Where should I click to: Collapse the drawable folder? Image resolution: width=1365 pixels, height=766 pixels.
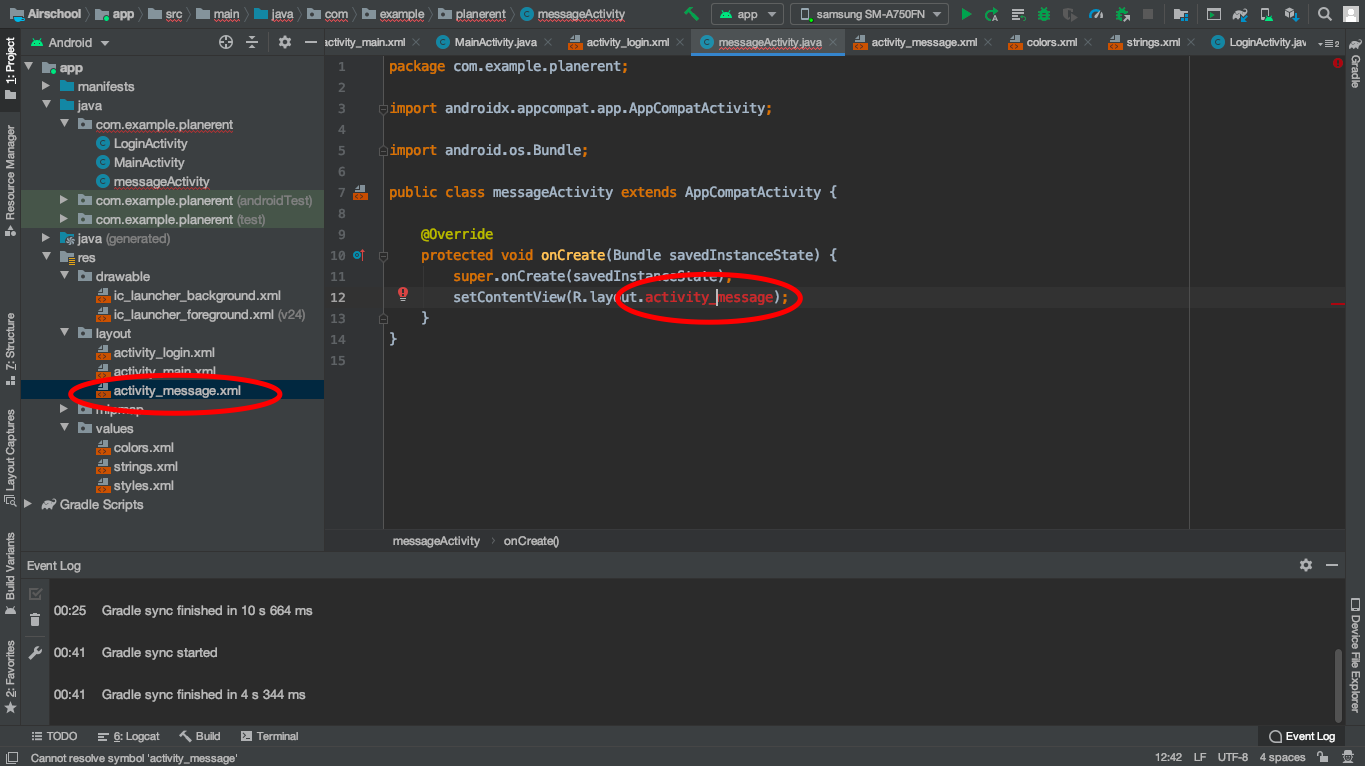coord(64,276)
